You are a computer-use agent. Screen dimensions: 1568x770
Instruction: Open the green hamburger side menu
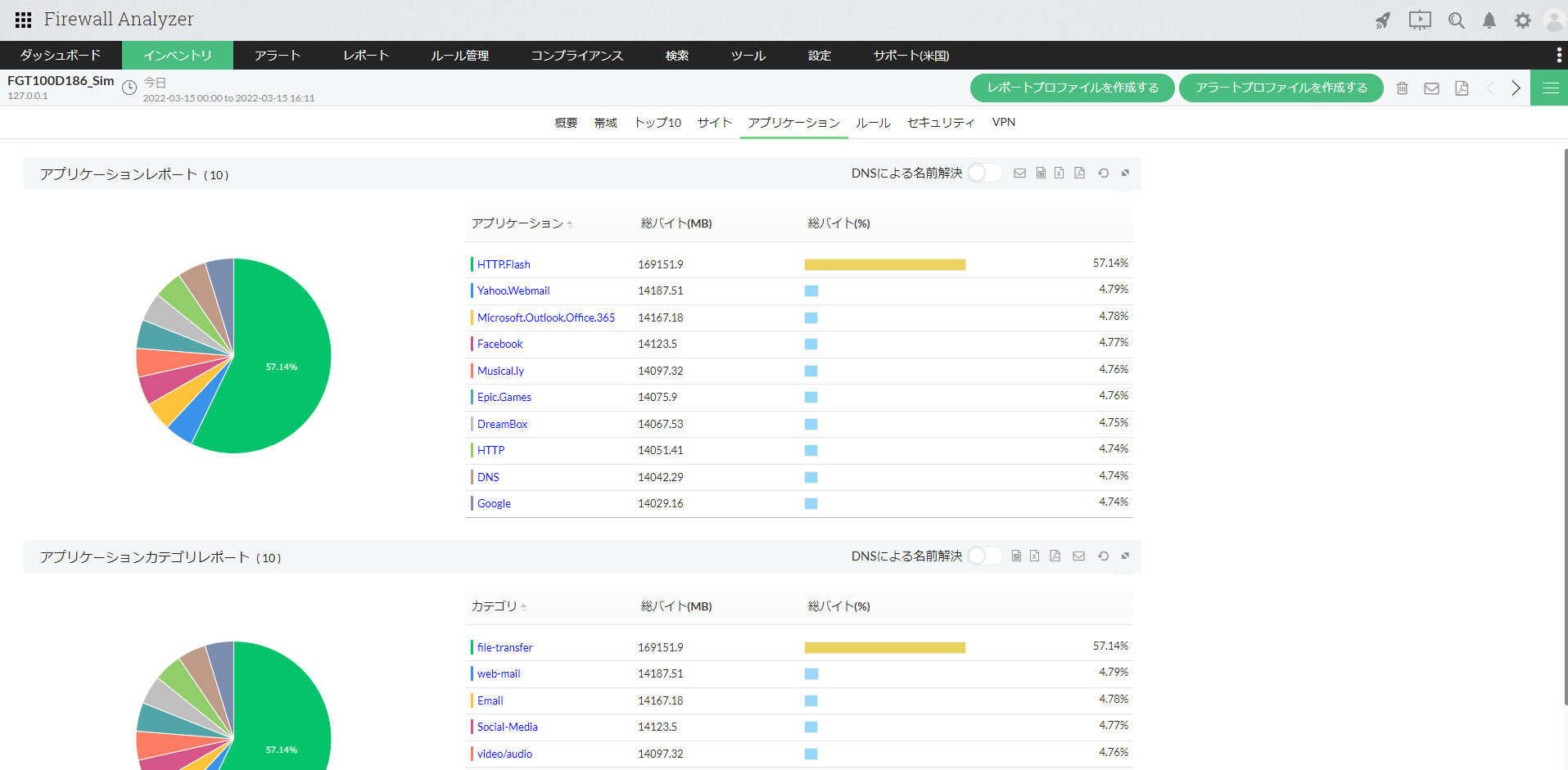click(x=1549, y=88)
